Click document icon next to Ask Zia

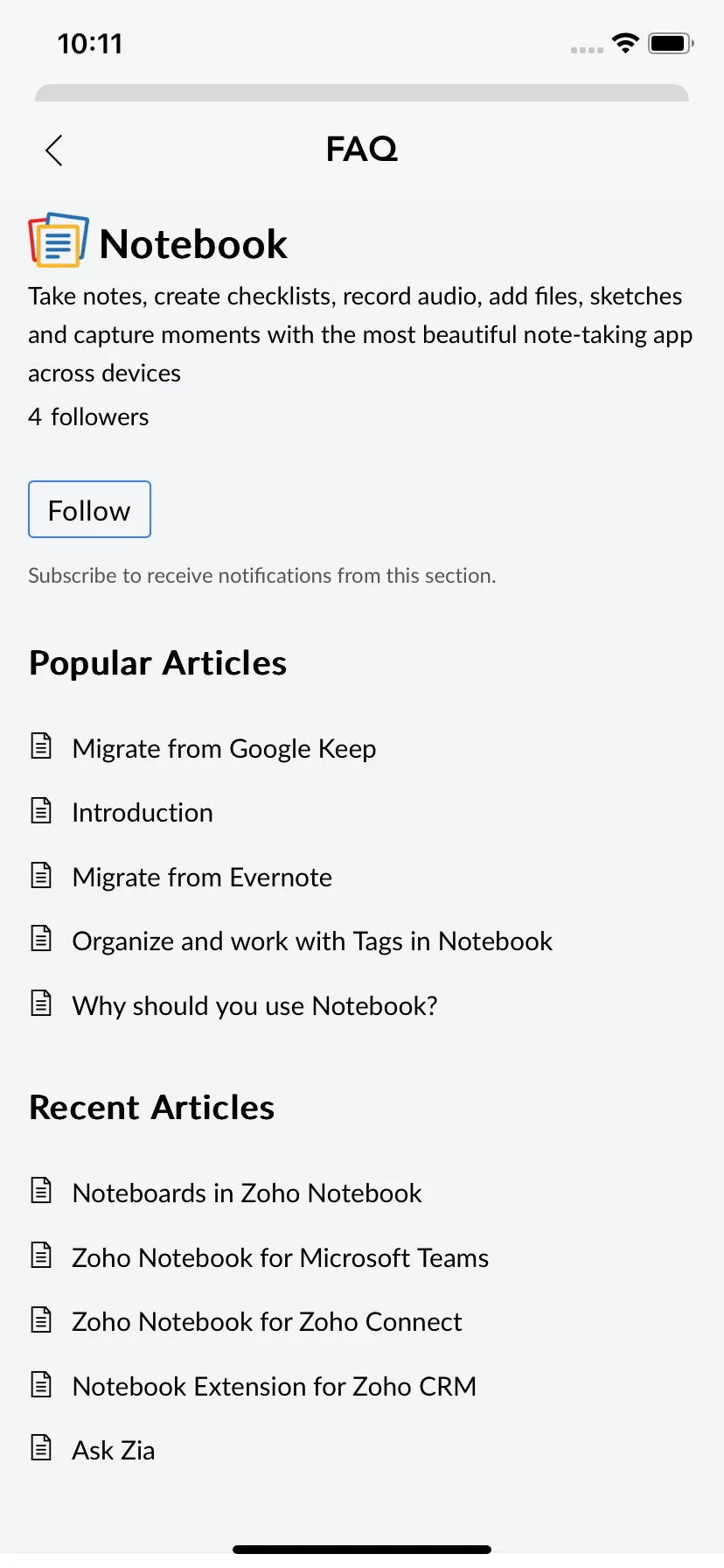(x=41, y=1447)
